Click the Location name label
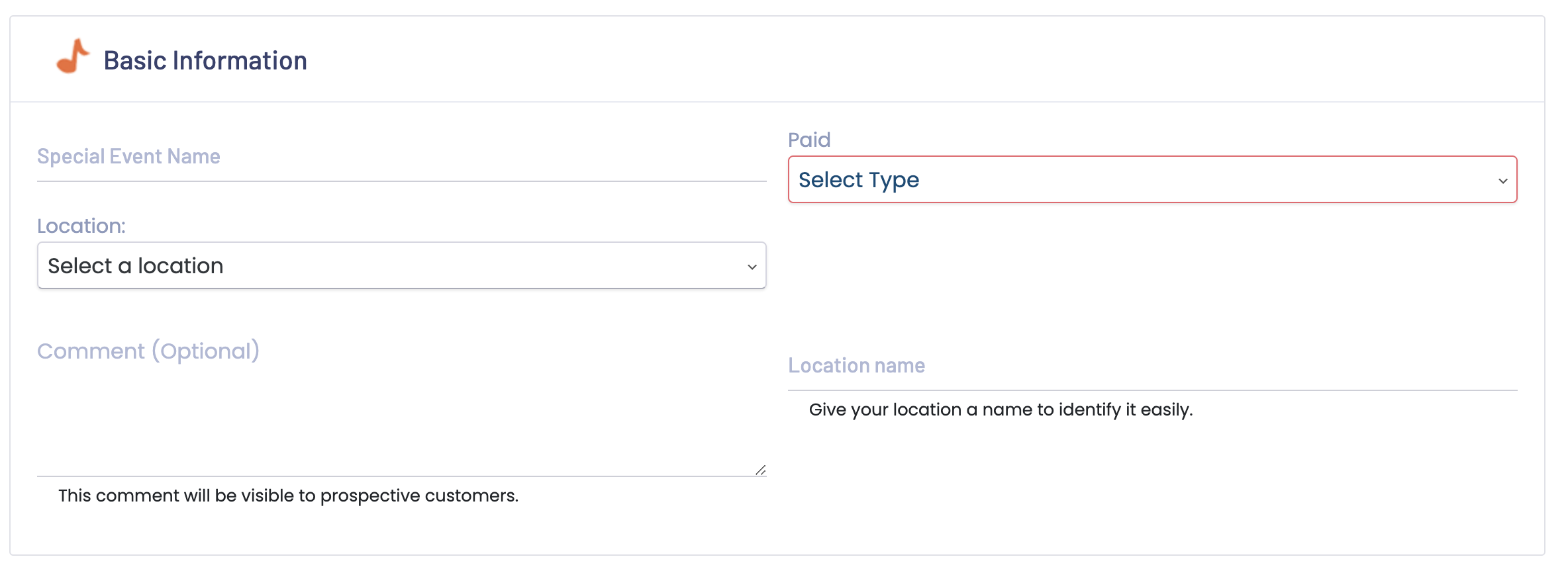Image resolution: width=1568 pixels, height=569 pixels. point(856,365)
